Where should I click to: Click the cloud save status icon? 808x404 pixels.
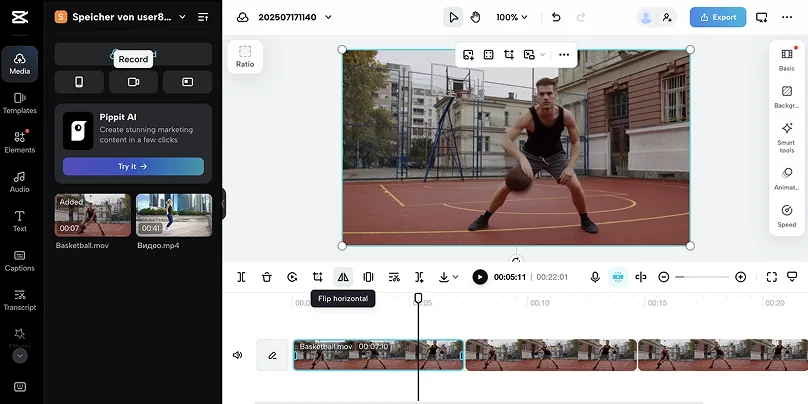(243, 17)
